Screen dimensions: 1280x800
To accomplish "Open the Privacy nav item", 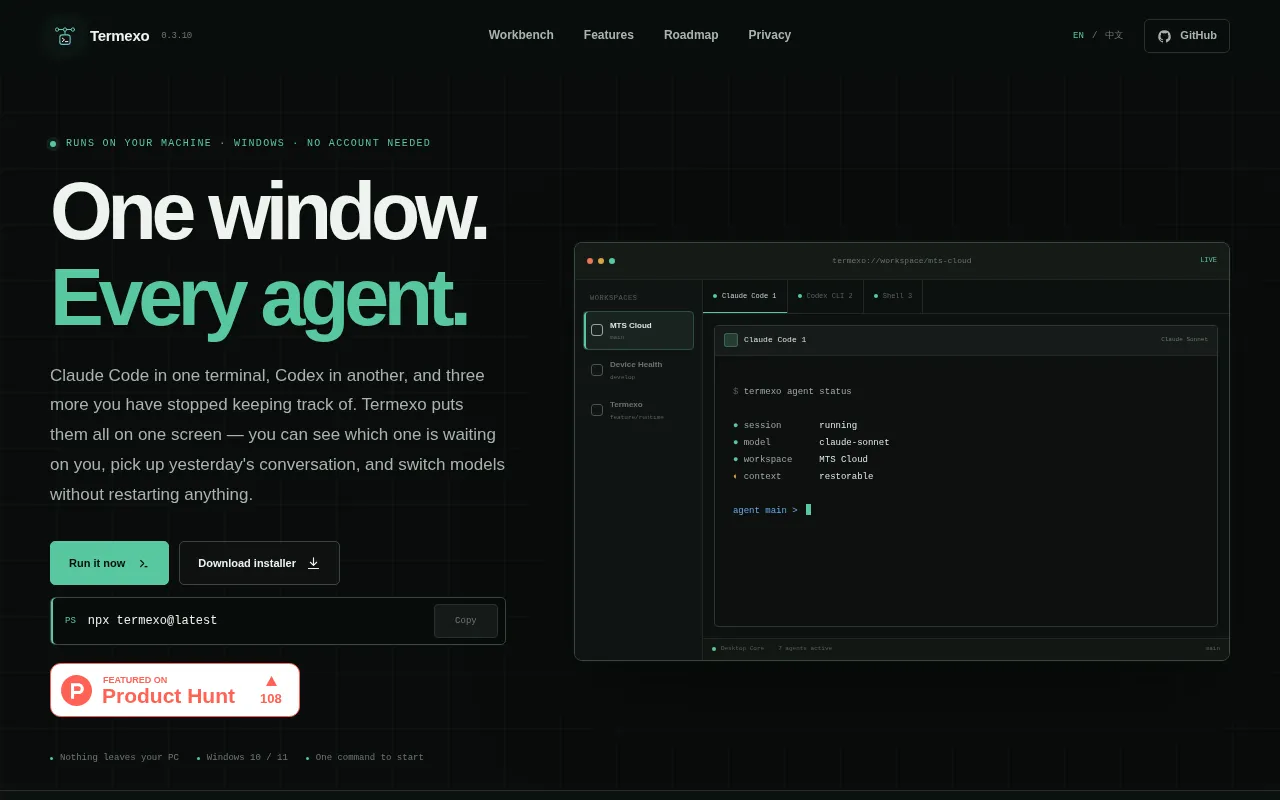I will pyautogui.click(x=770, y=35).
